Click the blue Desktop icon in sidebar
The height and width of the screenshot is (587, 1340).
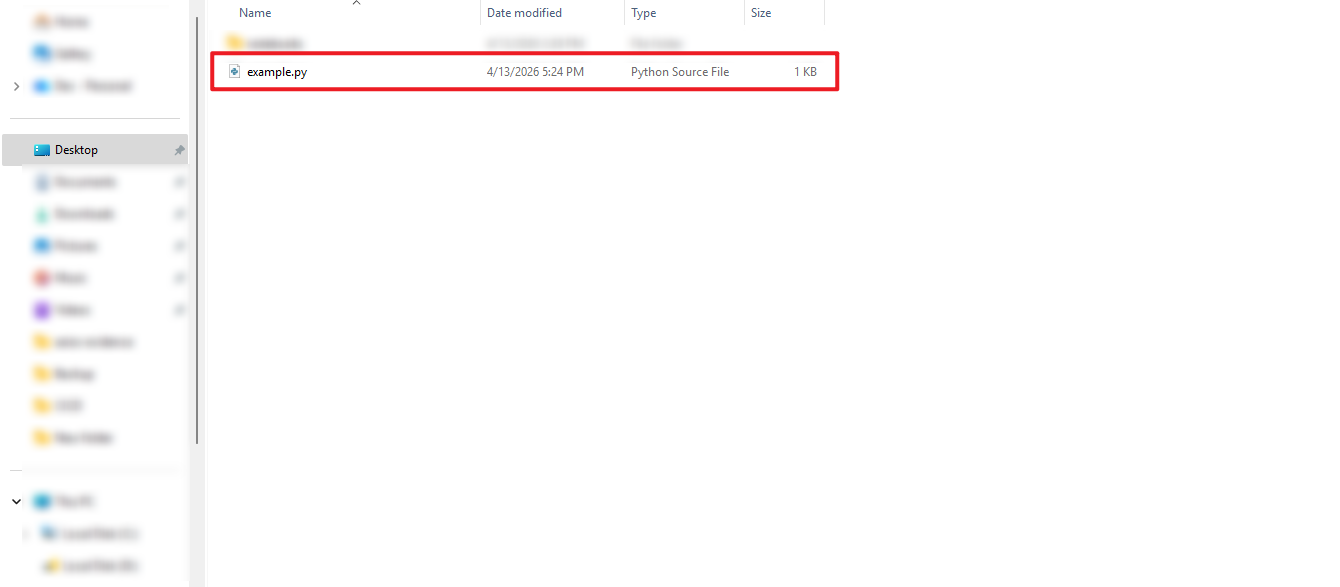tap(42, 150)
